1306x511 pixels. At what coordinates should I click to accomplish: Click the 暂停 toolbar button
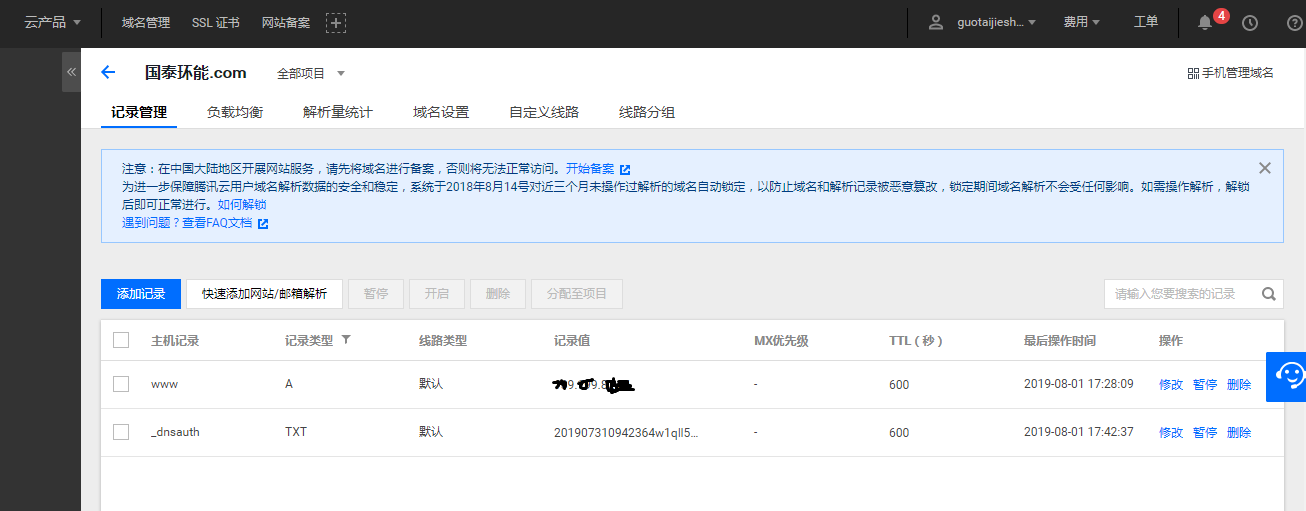[376, 294]
